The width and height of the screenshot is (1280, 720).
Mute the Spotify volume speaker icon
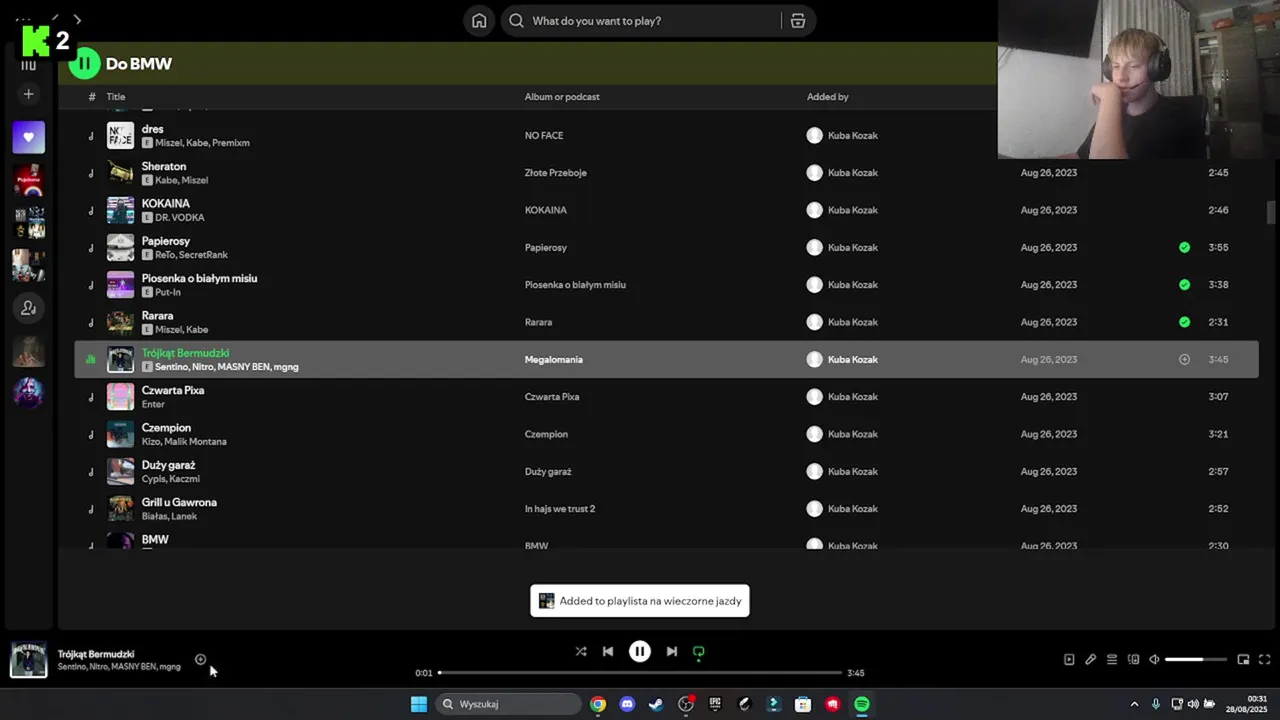pyautogui.click(x=1154, y=660)
